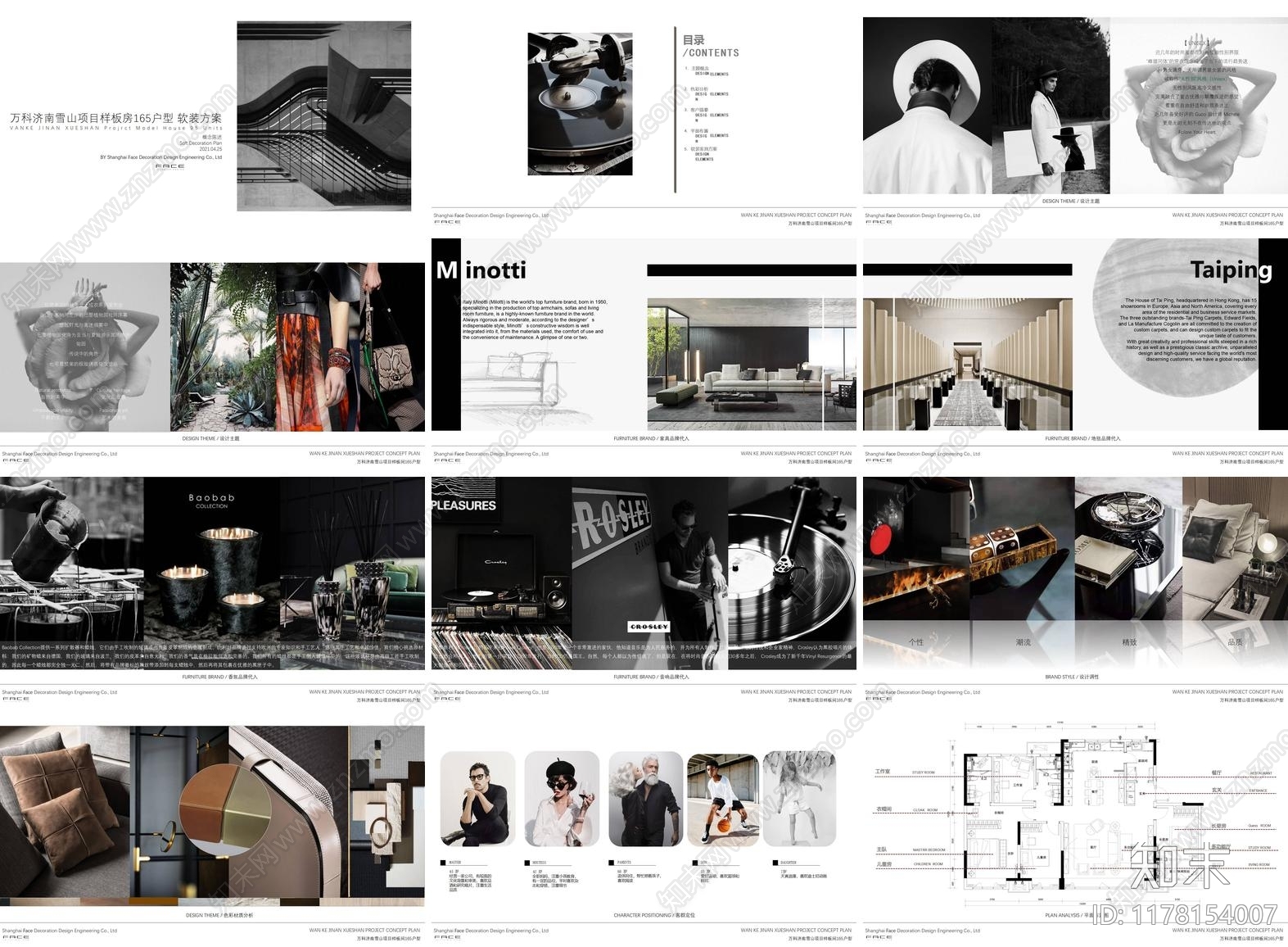Click the 知末 logo at bottom right
This screenshot has width=1288, height=947.
(1180, 867)
